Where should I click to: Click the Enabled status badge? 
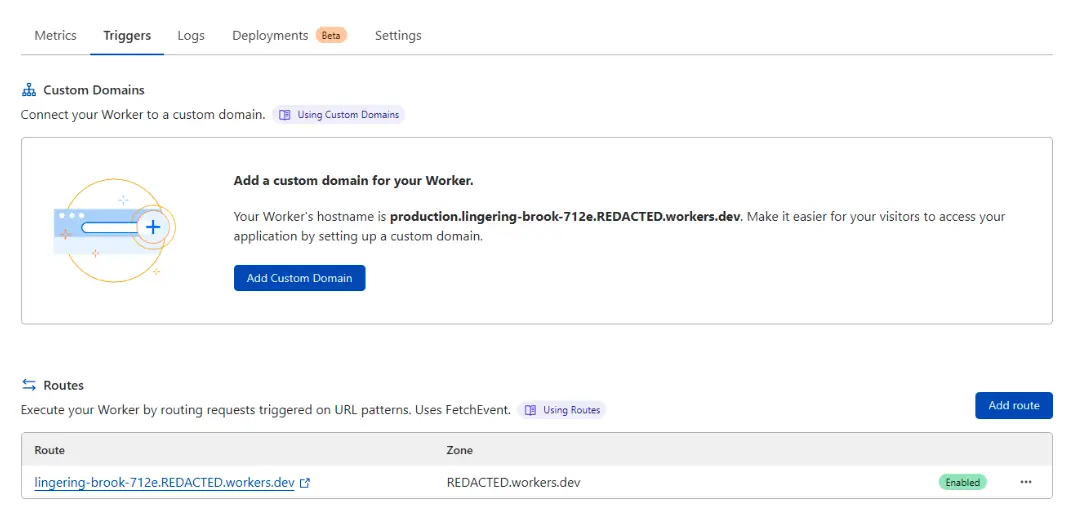(x=962, y=482)
